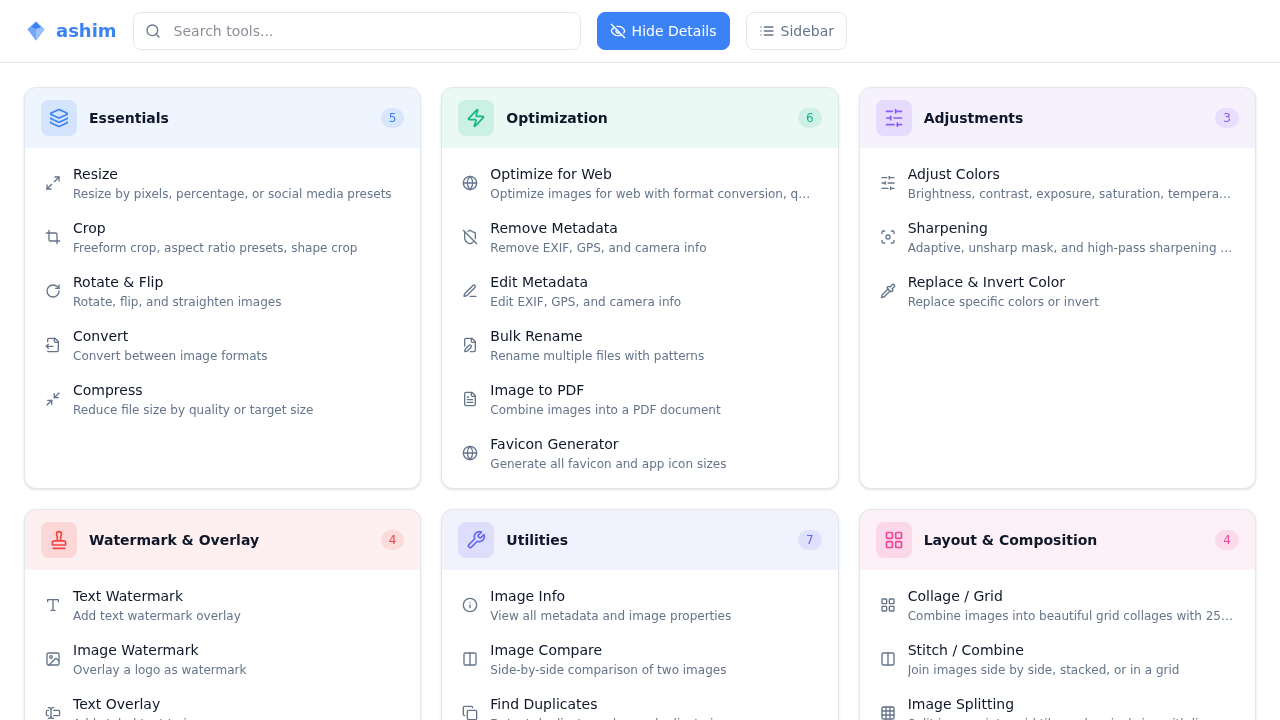The width and height of the screenshot is (1280, 720).
Task: Click the Watermark & Overlay stamp icon
Action: [59, 540]
